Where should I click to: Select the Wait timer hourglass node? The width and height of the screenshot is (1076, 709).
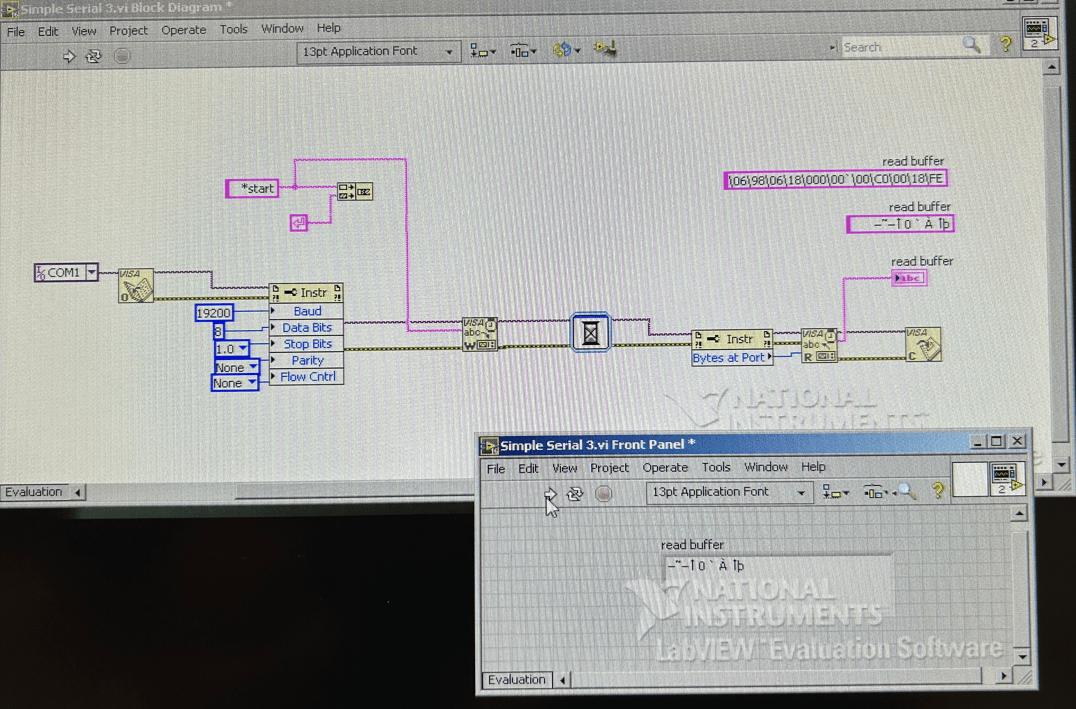point(590,333)
